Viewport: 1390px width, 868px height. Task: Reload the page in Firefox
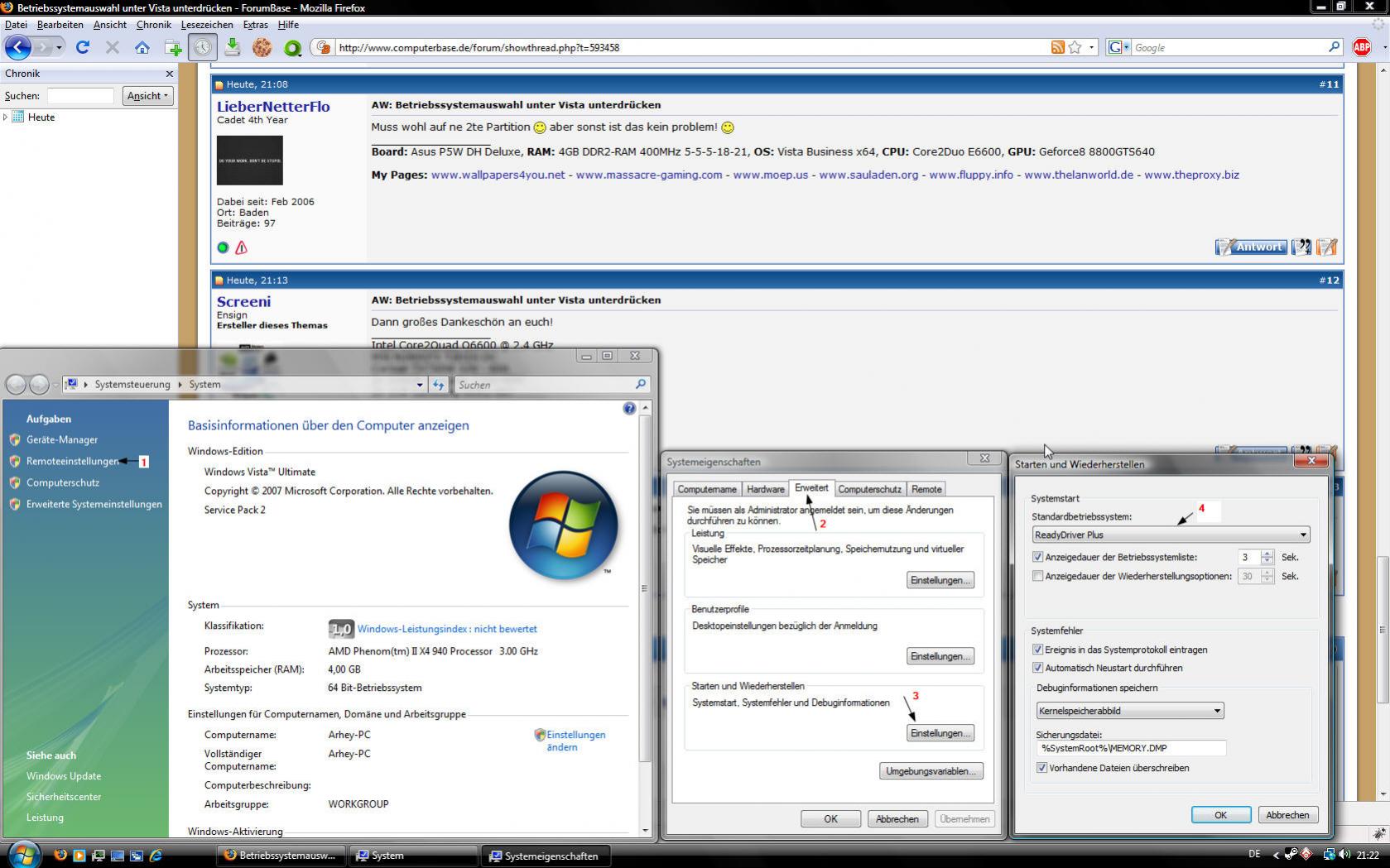82,47
